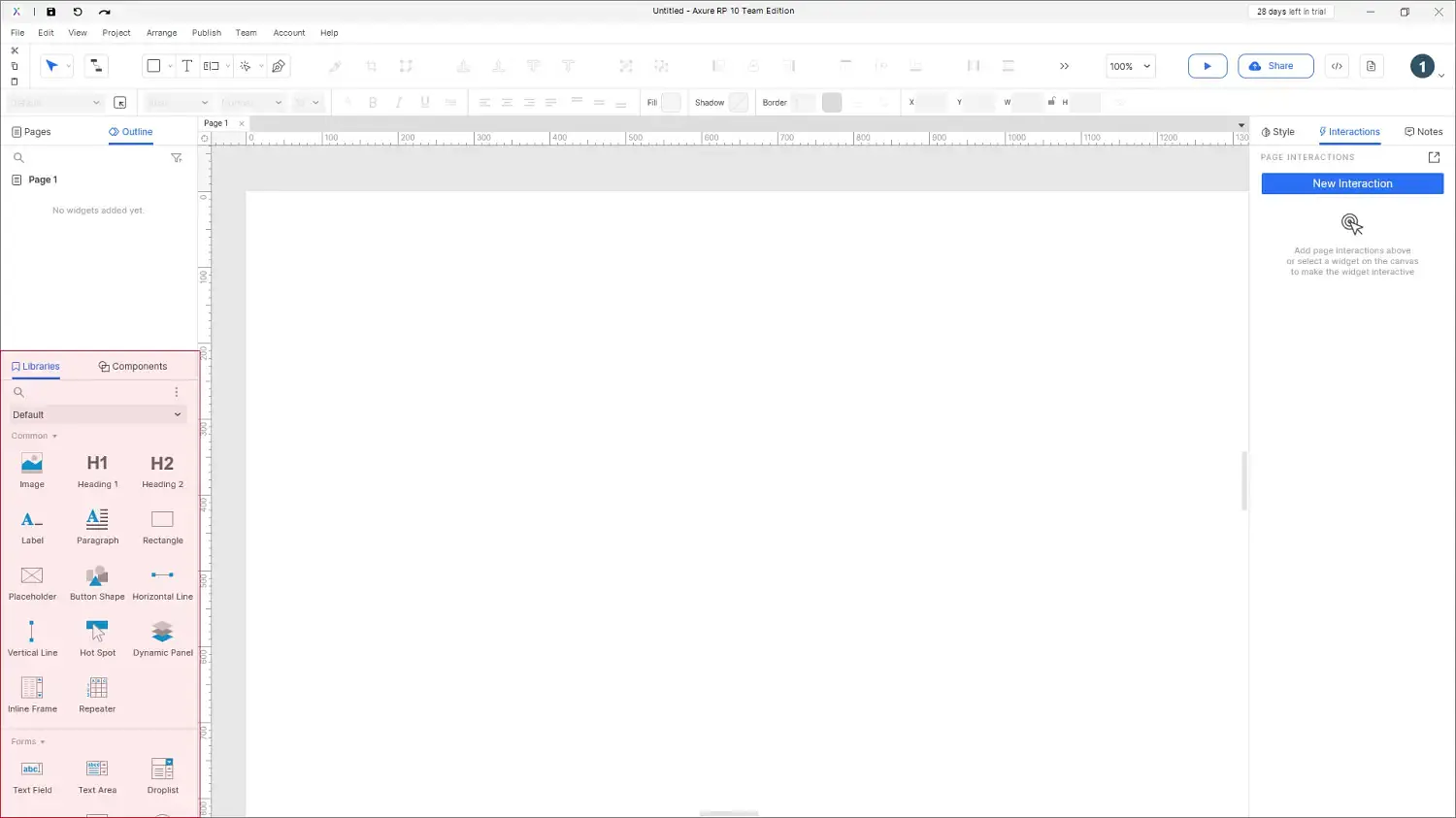Open the 100% zoom dropdown
The height and width of the screenshot is (818, 1456).
pyautogui.click(x=1130, y=66)
